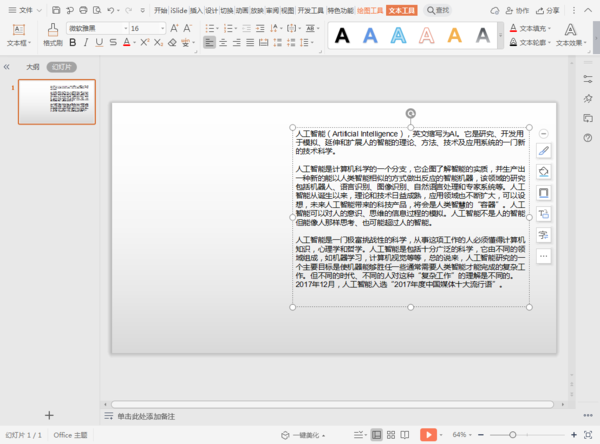Select the blue gradient WordArt style
This screenshot has height=444, width=600.
(369, 37)
